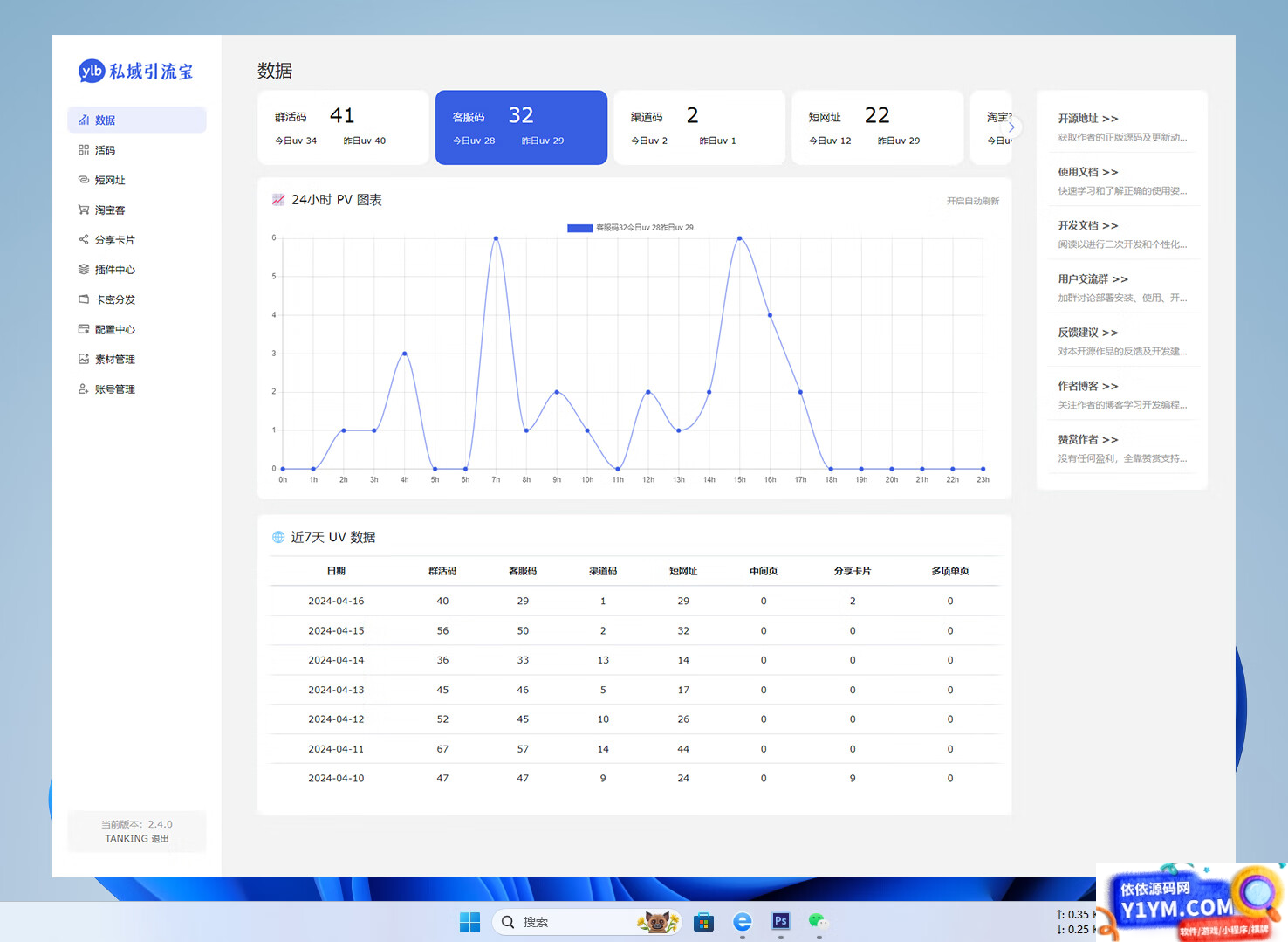Toggle the 客服码 chart legend swatch
The width and height of the screenshot is (1288, 942).
coord(580,228)
